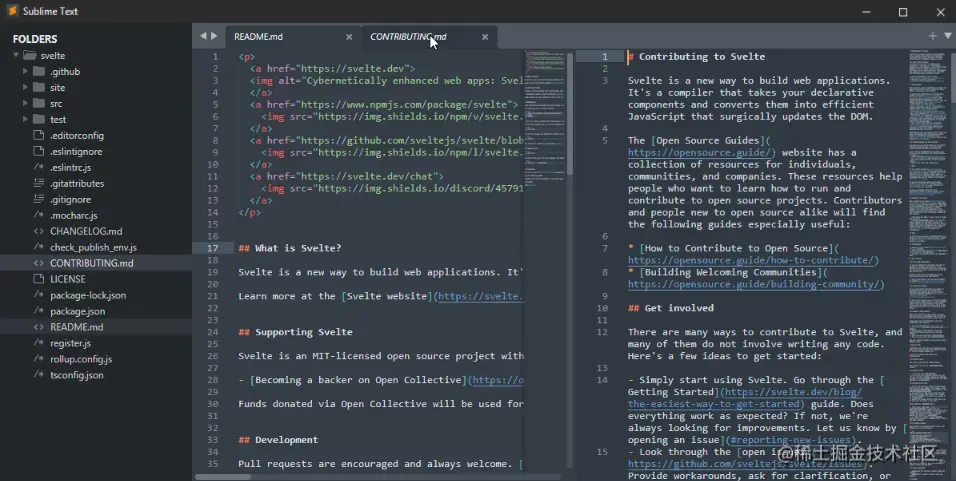
Task: Expand the test folder
Action: [25, 119]
